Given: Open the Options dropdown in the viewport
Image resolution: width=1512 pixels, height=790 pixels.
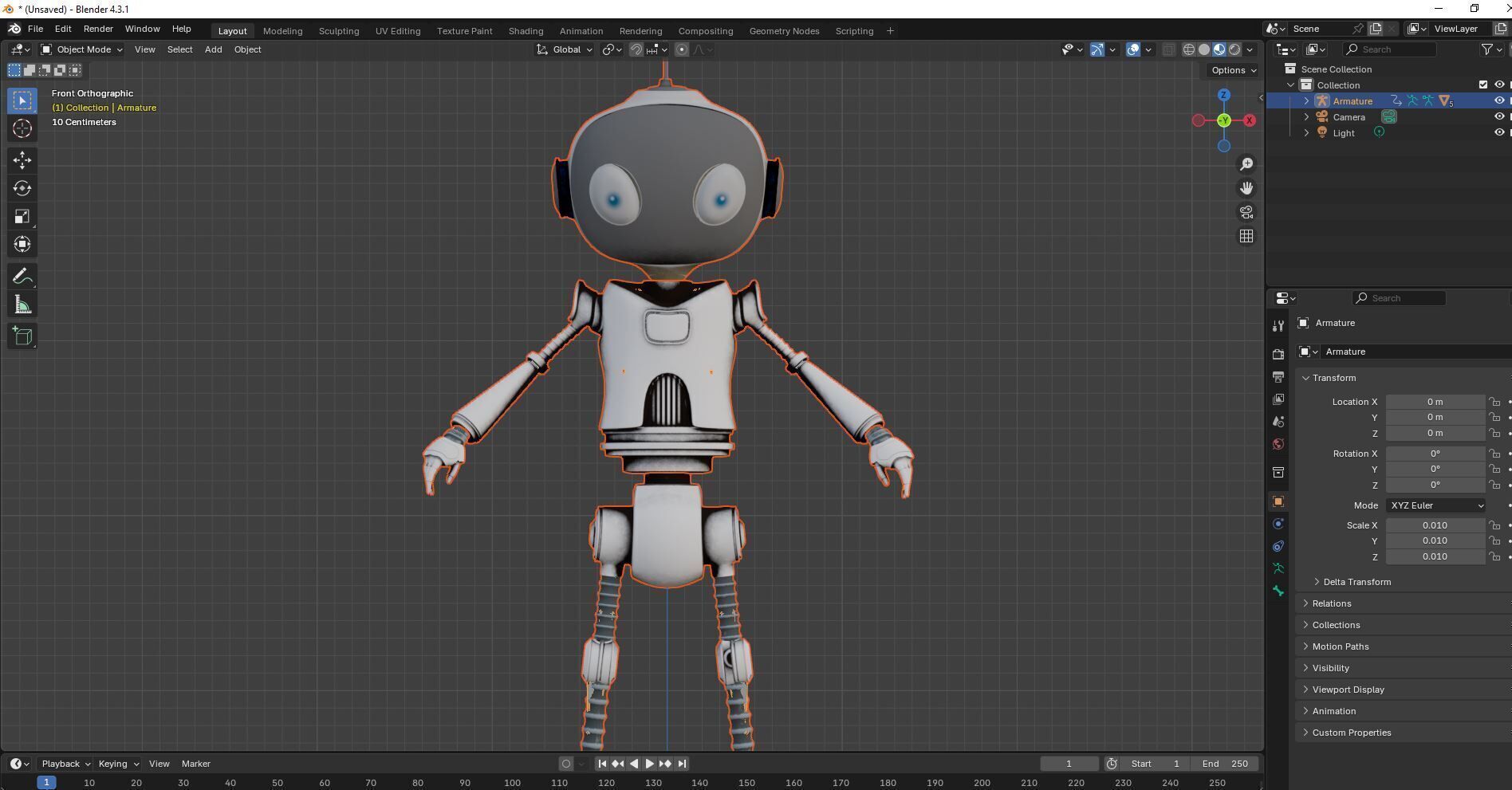Looking at the screenshot, I should coord(1234,70).
